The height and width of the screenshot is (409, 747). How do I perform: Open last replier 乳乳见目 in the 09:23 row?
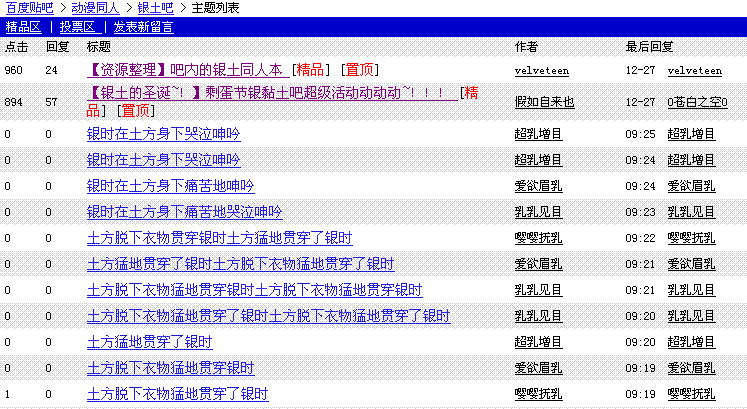point(691,212)
